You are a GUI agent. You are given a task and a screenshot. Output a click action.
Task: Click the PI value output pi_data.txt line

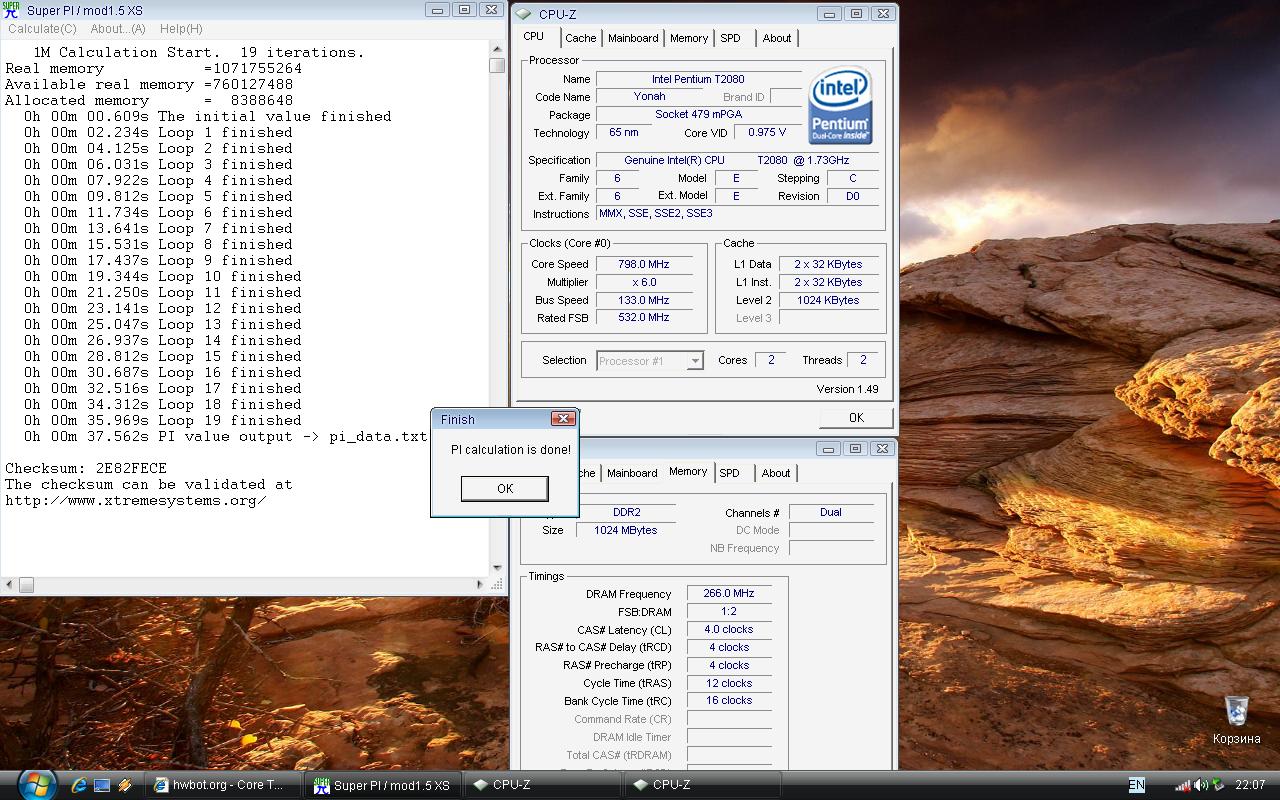[226, 436]
